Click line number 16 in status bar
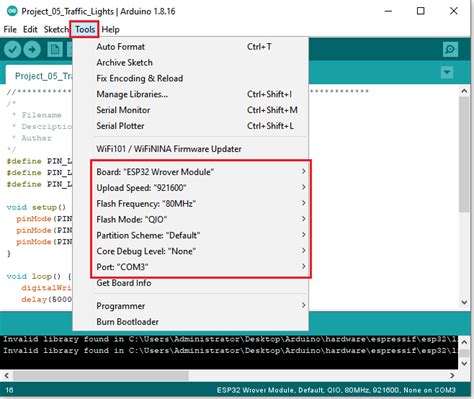 (9, 390)
